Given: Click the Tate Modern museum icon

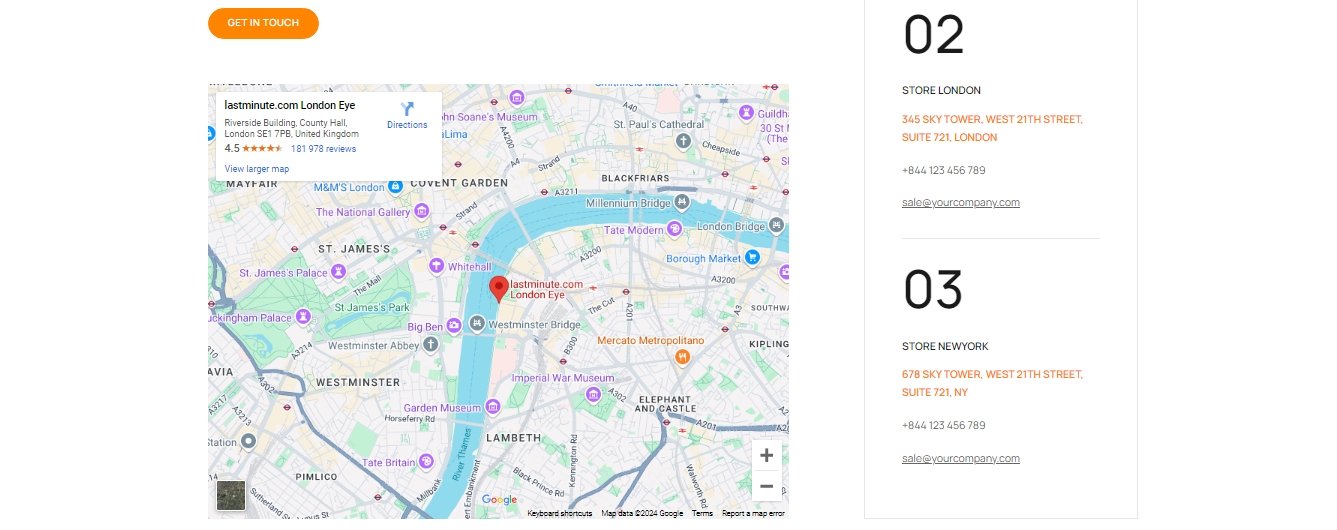Looking at the screenshot, I should pyautogui.click(x=675, y=230).
